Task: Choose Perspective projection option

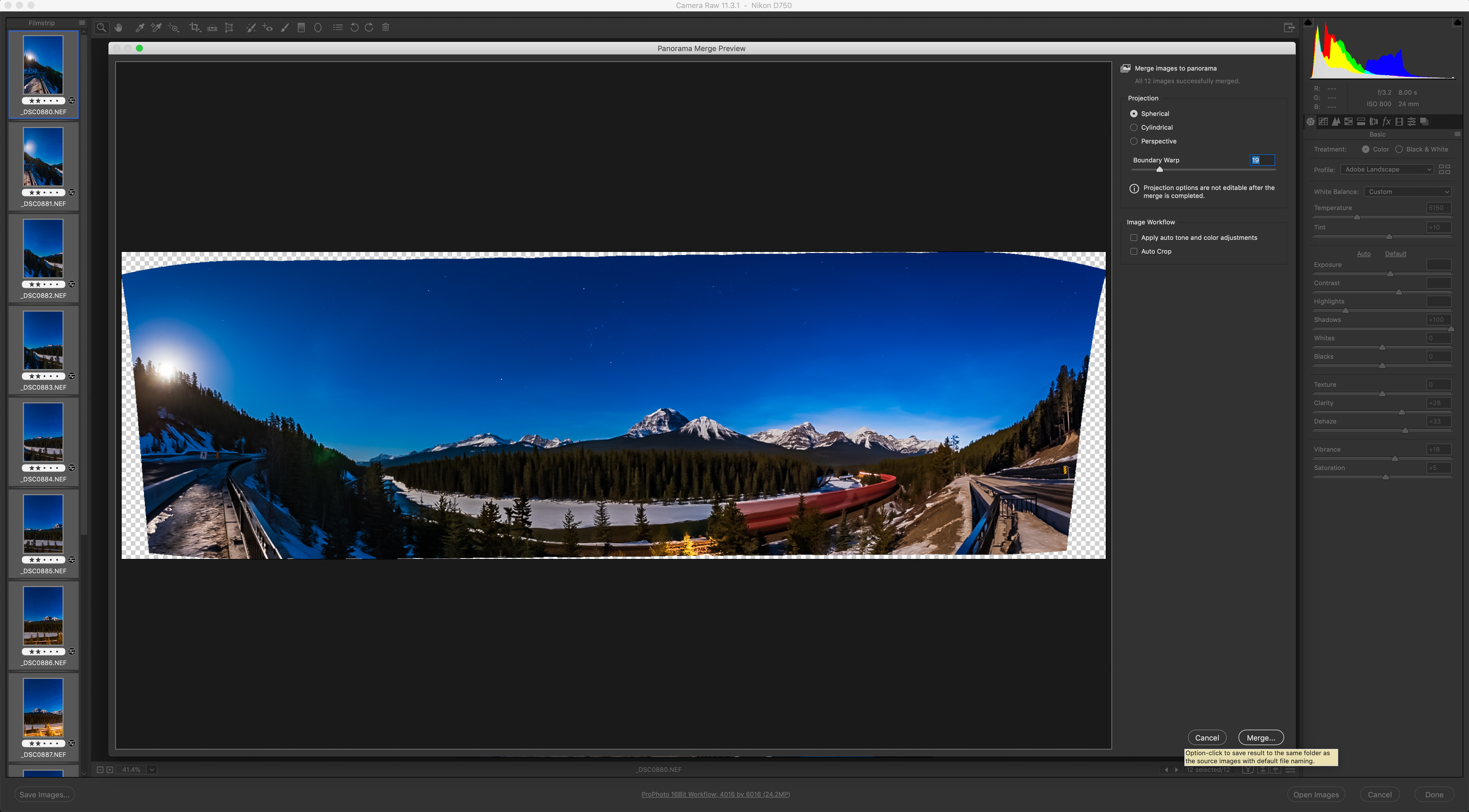Action: coord(1134,141)
